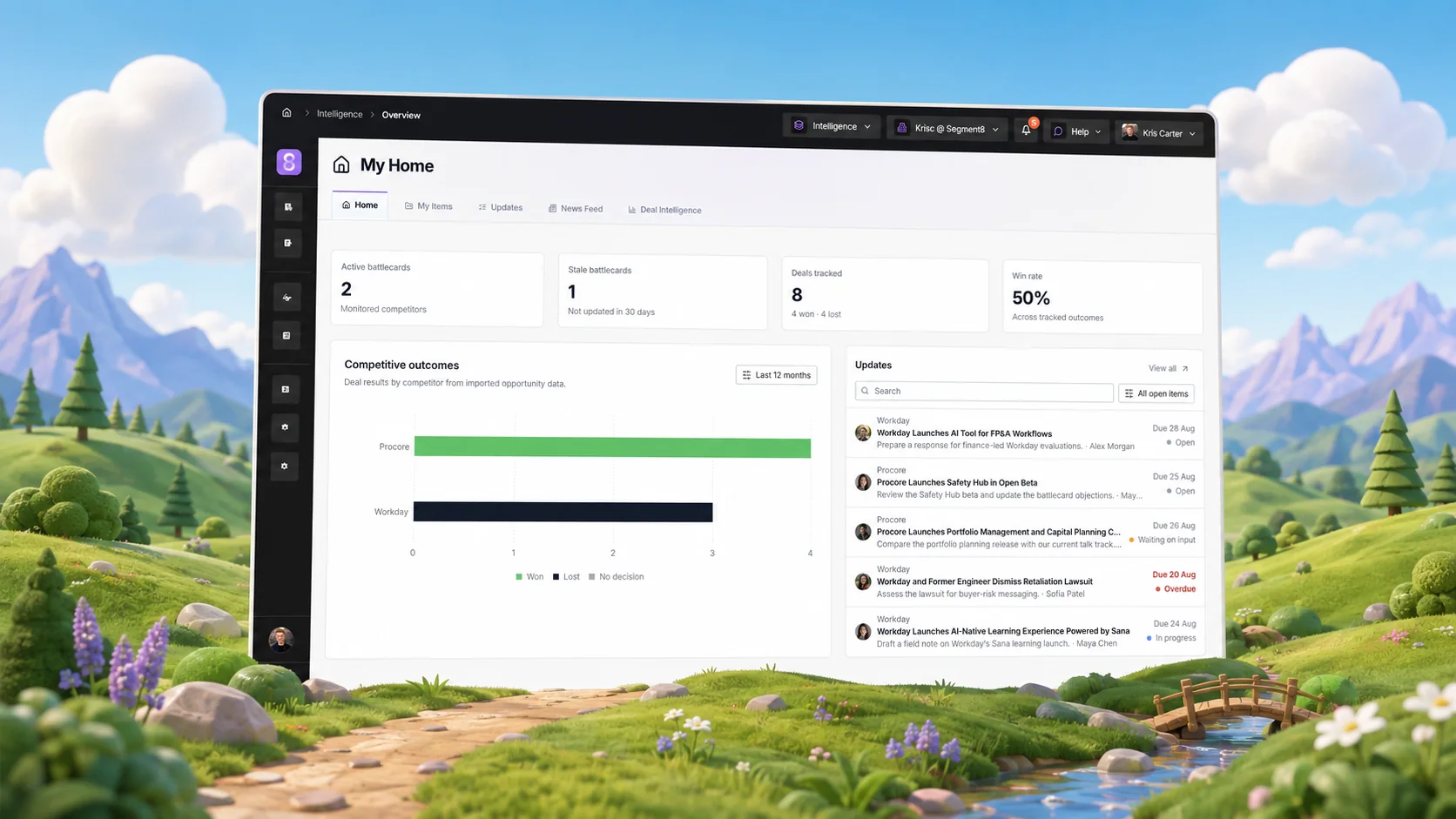Click the Overview breadcrumb item
The width and height of the screenshot is (1456, 819).
pos(401,115)
